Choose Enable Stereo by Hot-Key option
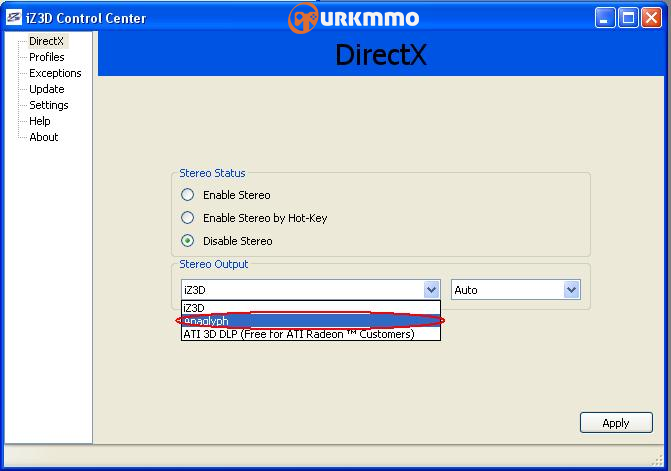 (187, 218)
